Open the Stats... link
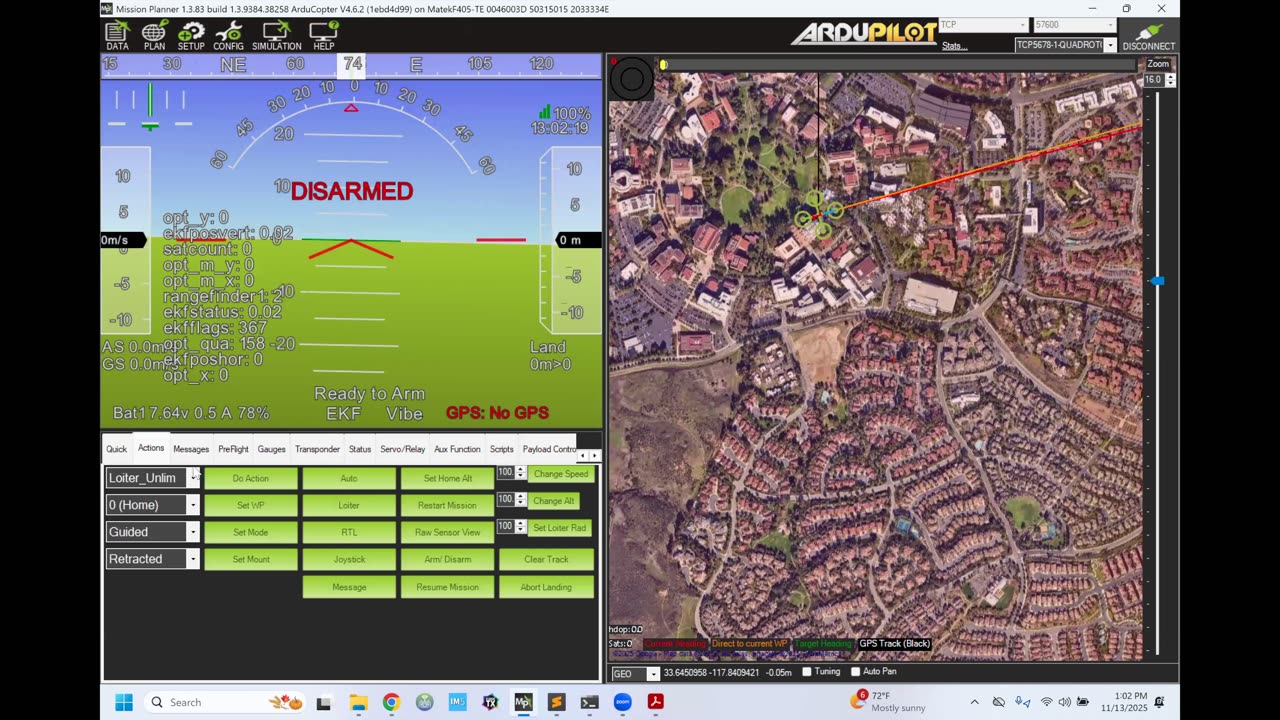The width and height of the screenshot is (1280, 720). [954, 46]
